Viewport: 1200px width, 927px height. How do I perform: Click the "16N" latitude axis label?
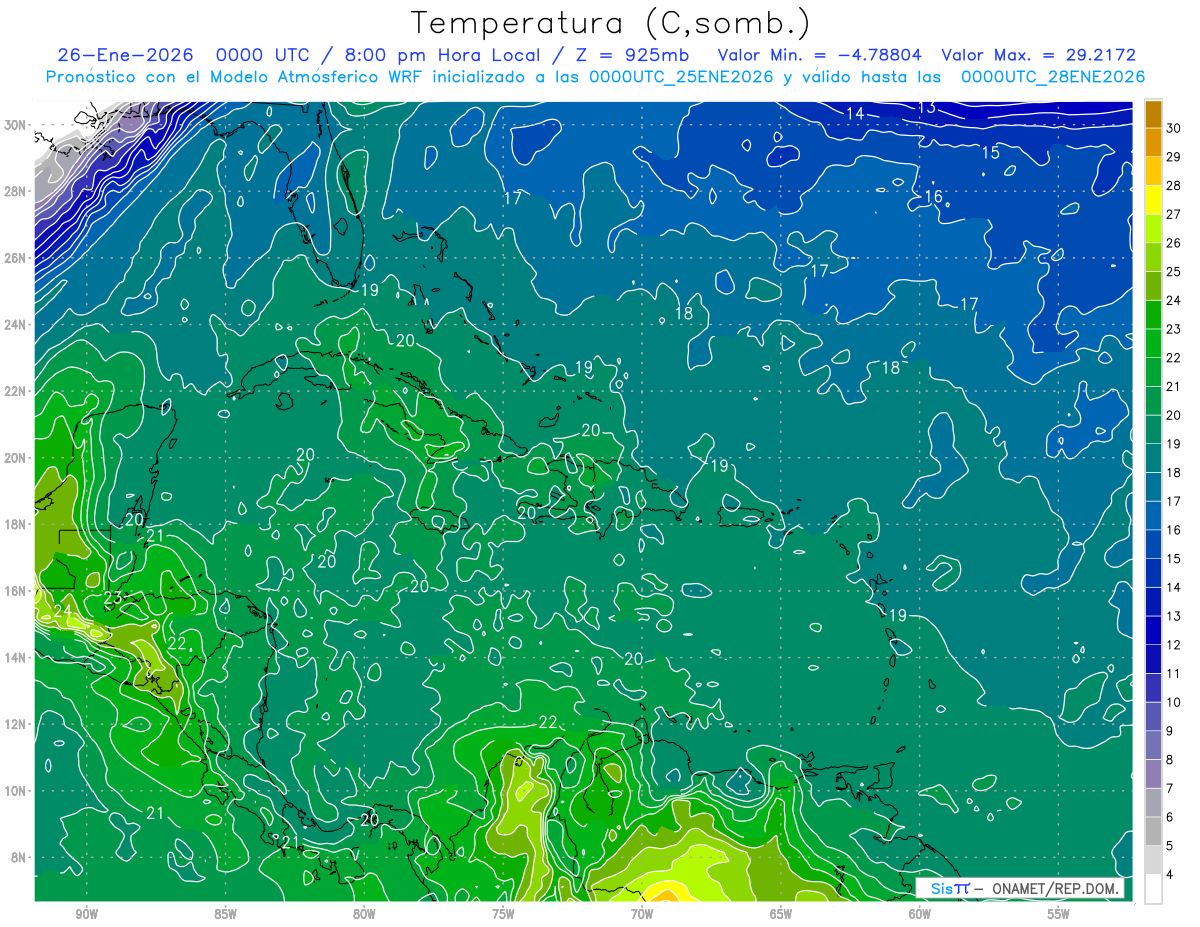(x=16, y=591)
